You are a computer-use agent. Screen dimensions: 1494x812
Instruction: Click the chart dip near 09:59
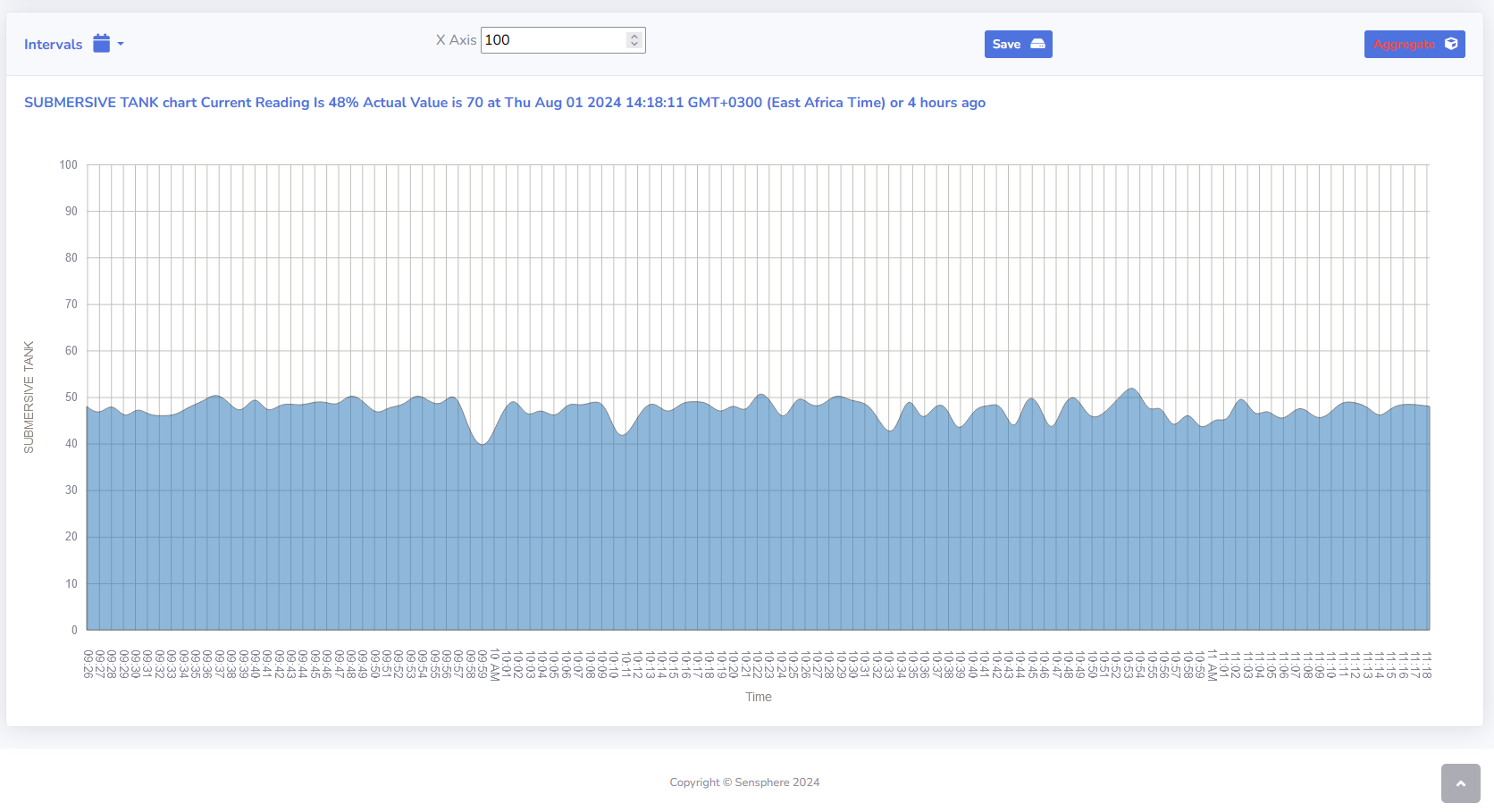[483, 443]
